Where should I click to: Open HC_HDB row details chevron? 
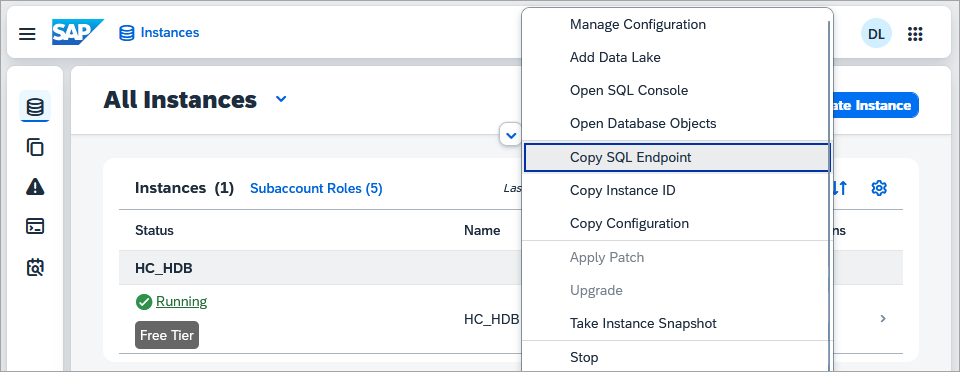[x=883, y=319]
